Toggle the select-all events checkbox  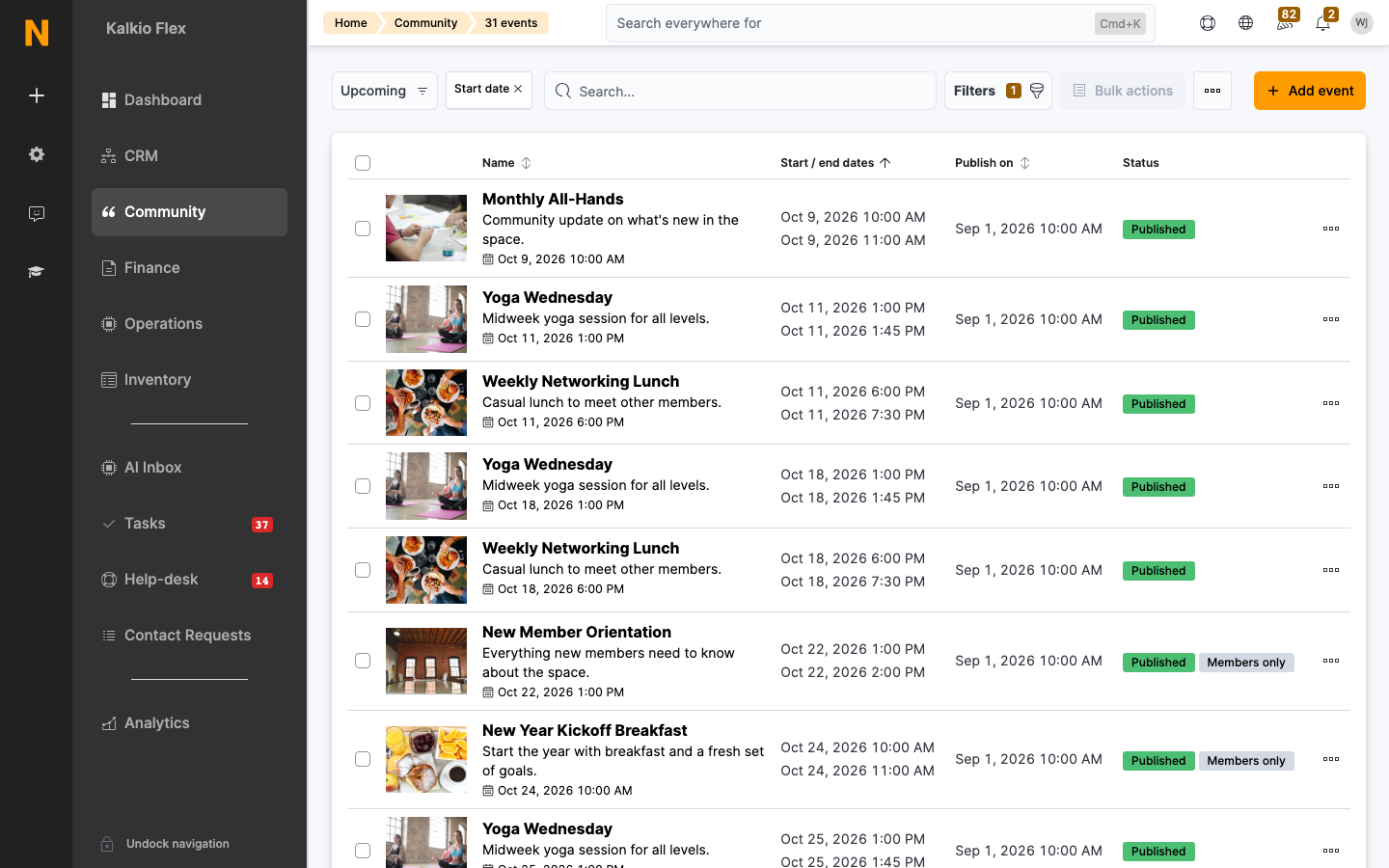coord(363,163)
